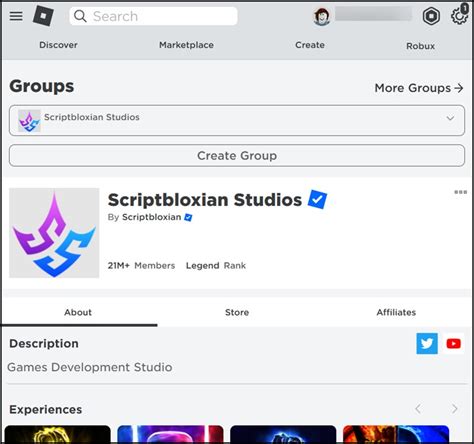Switch to the Store tab

click(237, 312)
